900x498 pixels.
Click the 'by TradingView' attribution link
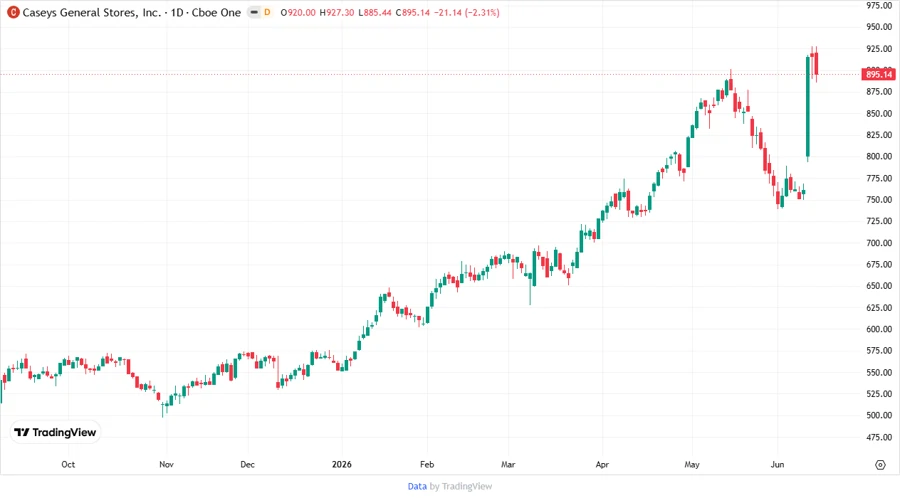(461, 486)
